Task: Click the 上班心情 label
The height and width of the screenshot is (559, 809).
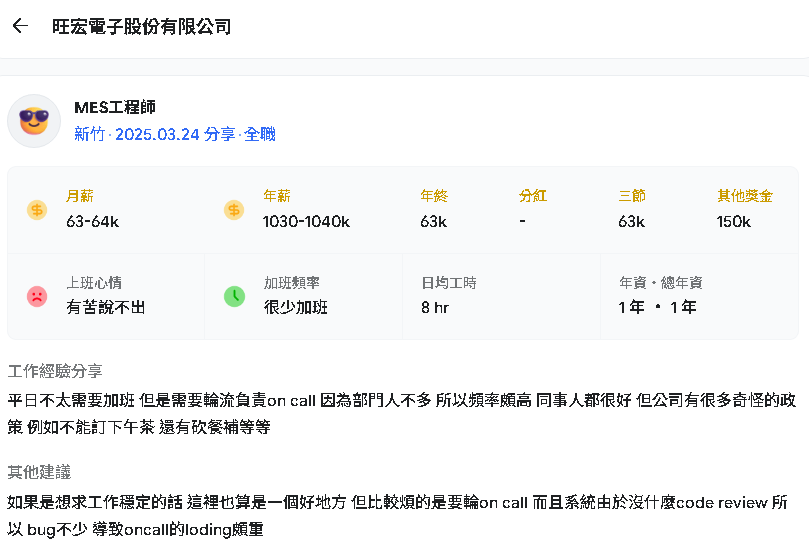Action: click(x=94, y=283)
